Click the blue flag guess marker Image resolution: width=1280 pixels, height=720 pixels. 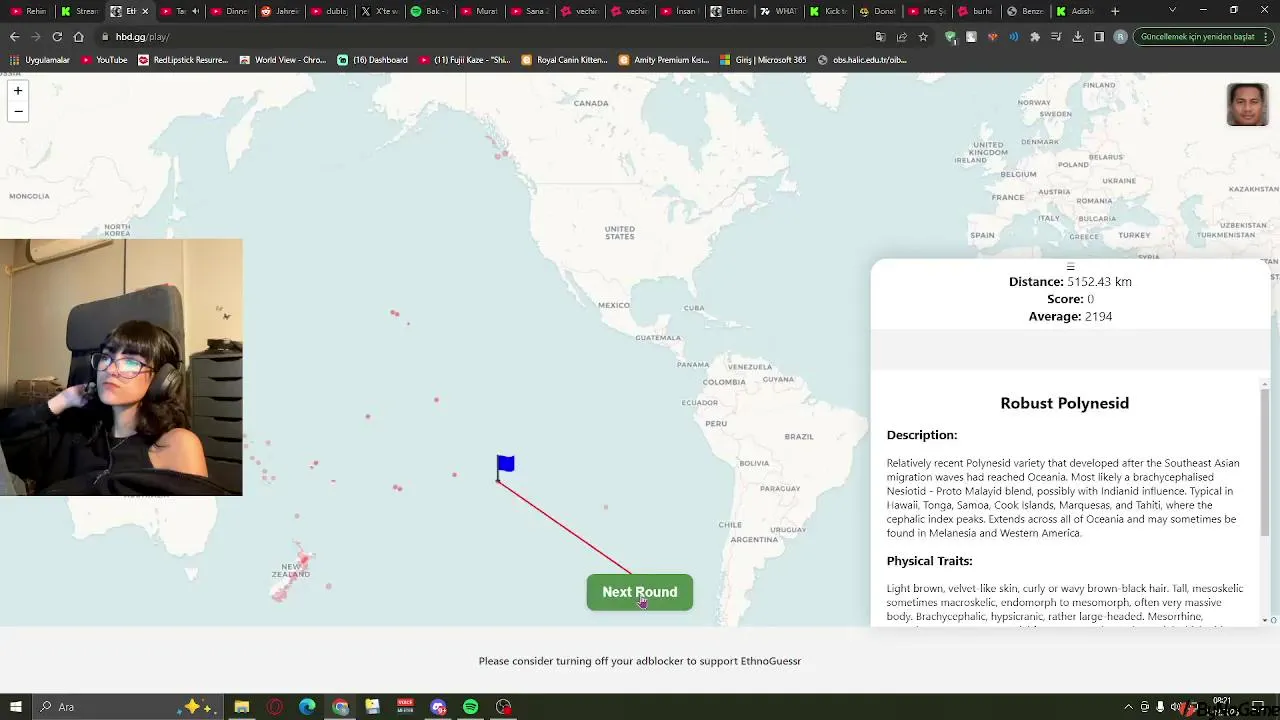tap(505, 467)
